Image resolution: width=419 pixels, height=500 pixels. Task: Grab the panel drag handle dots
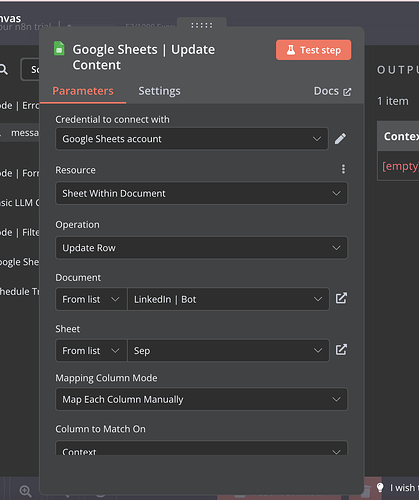(202, 25)
